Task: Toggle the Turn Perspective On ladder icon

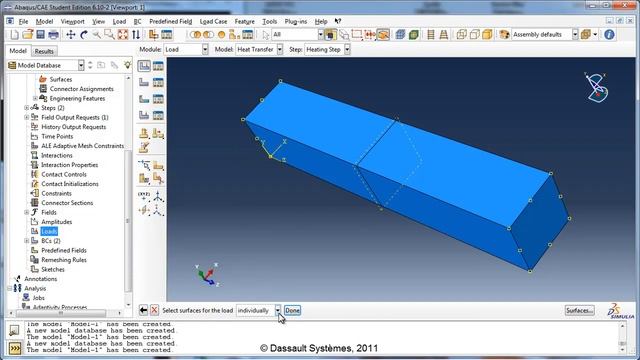Action: click(444, 35)
